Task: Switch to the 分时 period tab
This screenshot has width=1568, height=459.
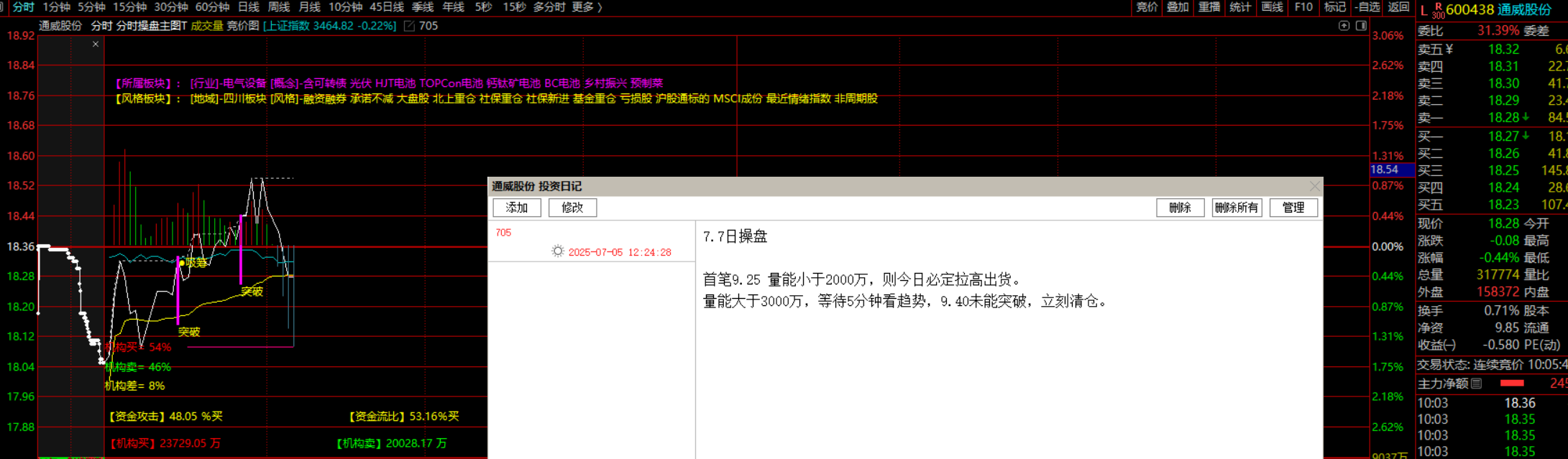Action: 24,7
